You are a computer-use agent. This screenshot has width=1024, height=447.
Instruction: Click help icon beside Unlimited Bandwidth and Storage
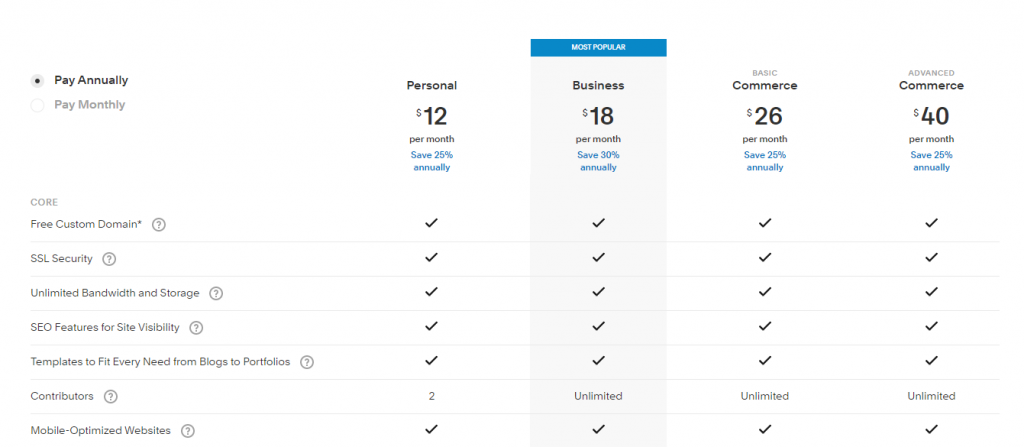[216, 293]
